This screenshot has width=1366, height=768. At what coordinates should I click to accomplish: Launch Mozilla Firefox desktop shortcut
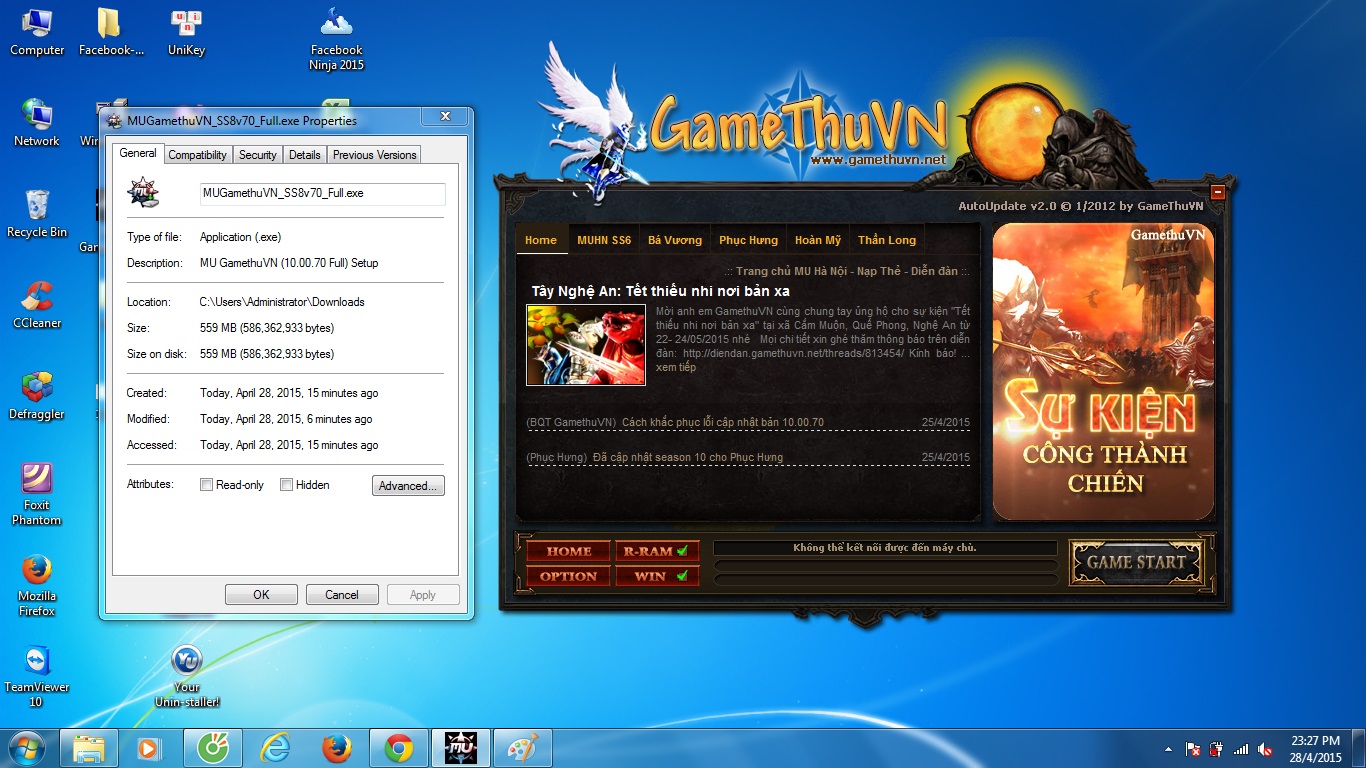pyautogui.click(x=37, y=585)
